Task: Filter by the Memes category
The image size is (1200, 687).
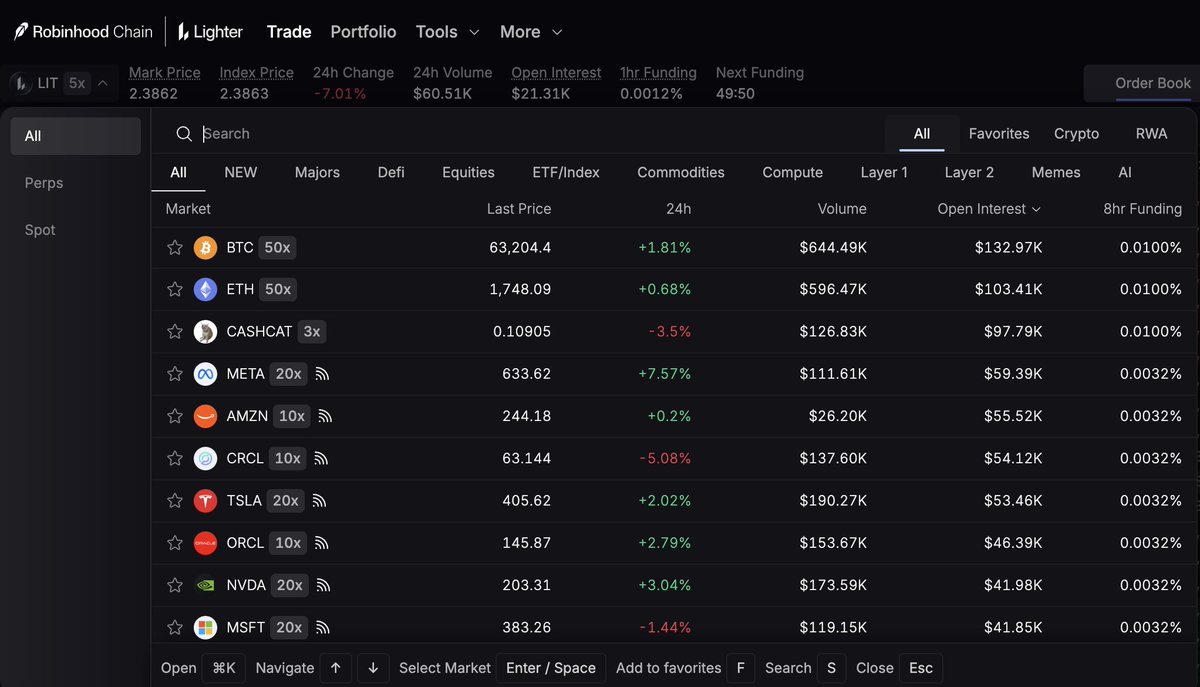Action: click(1056, 172)
